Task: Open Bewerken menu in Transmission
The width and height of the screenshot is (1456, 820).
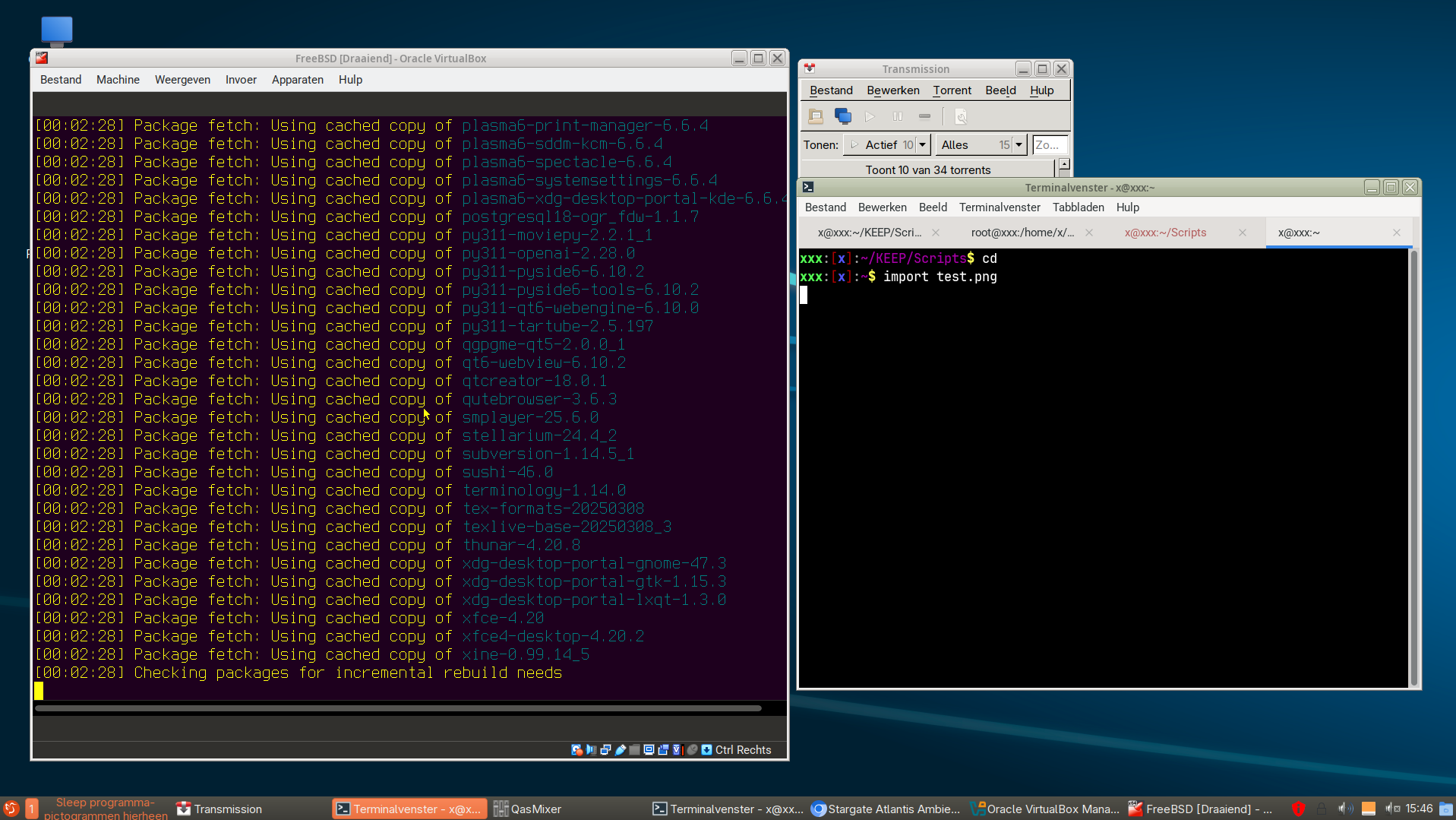Action: 892,90
